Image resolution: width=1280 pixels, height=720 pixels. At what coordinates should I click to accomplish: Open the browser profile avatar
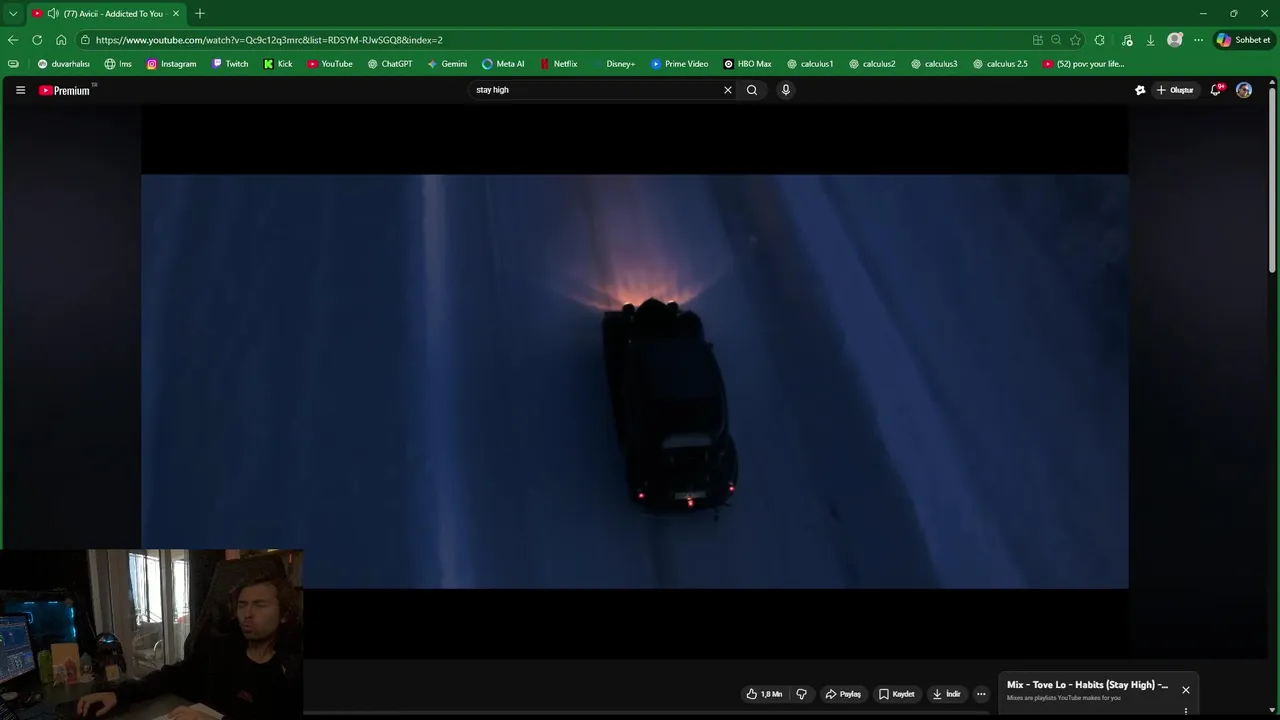[x=1175, y=40]
